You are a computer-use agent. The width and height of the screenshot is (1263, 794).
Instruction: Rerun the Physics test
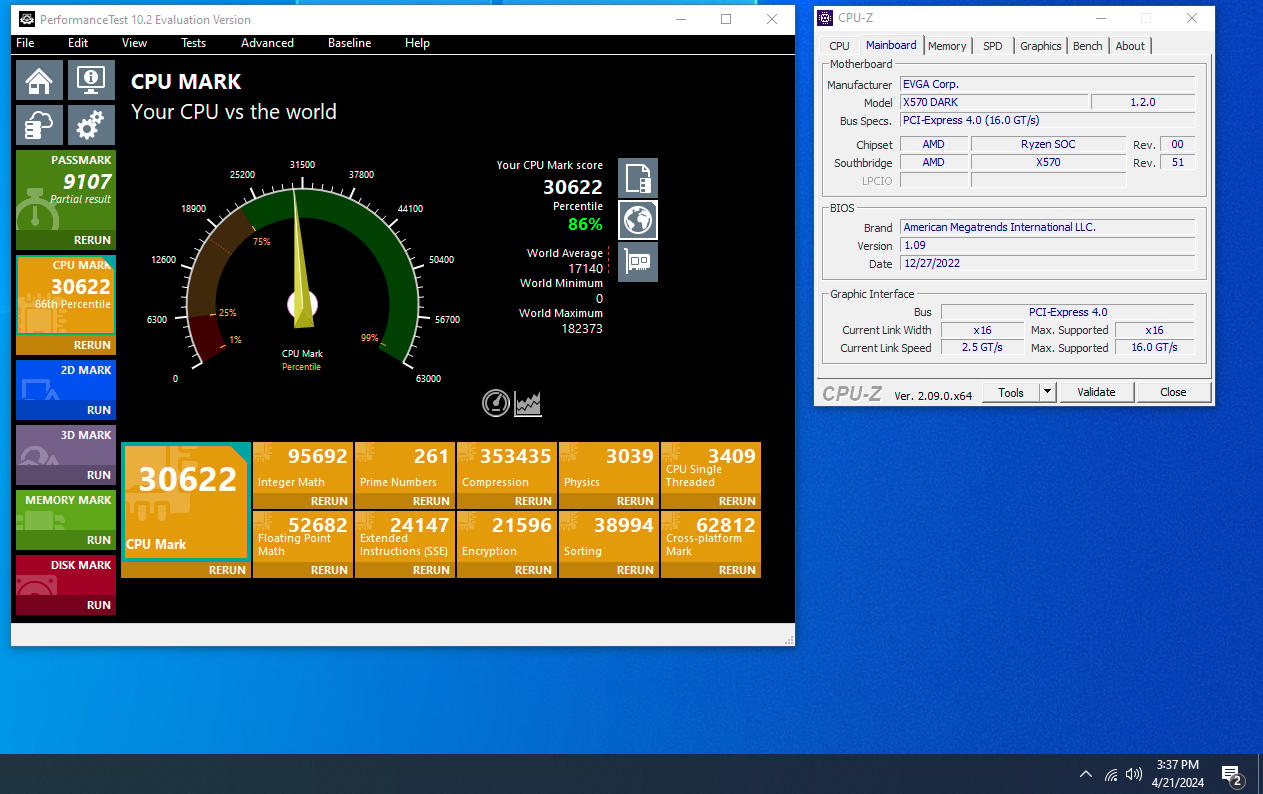coord(635,501)
